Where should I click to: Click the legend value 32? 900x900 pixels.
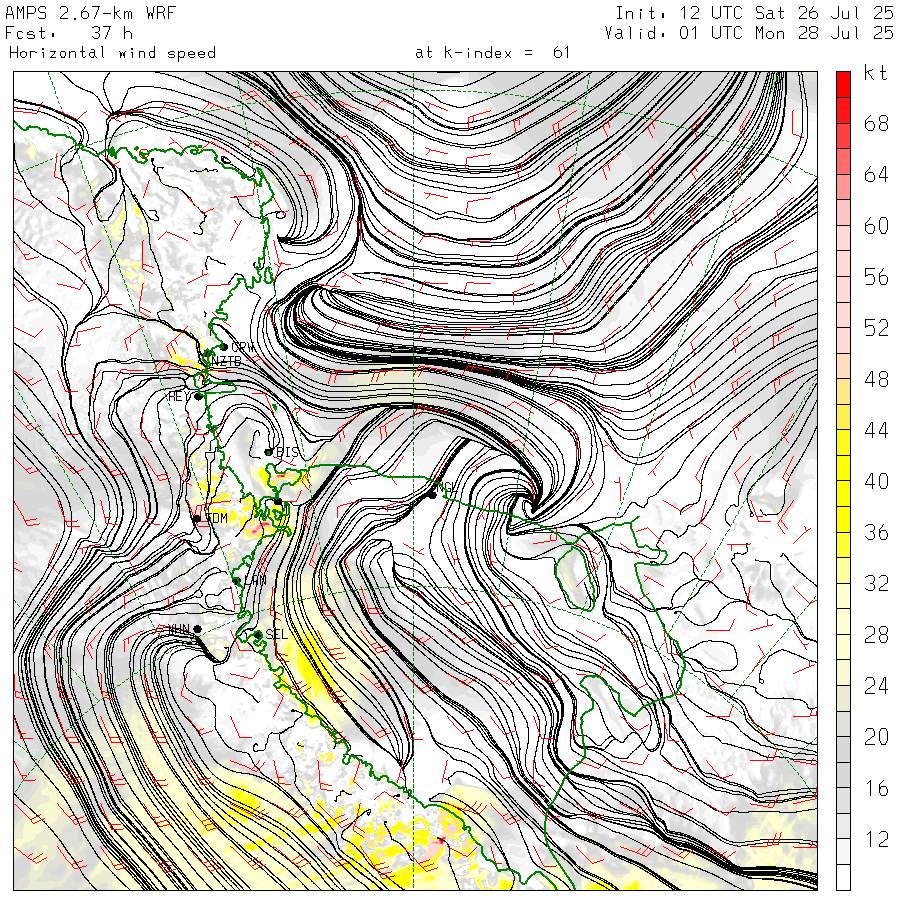[876, 583]
